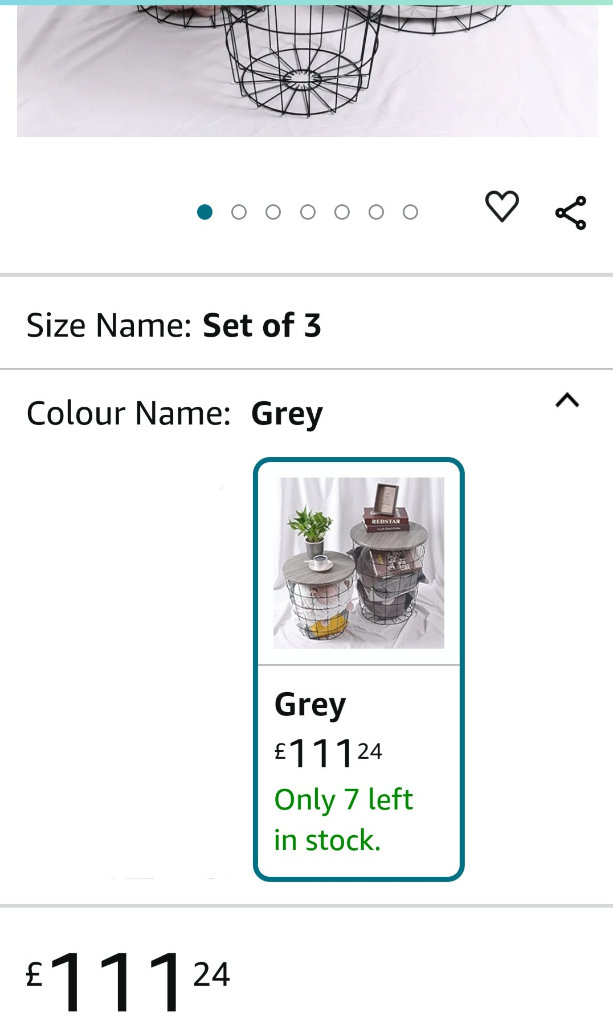Jump to the second image dot
This screenshot has width=613, height=1024.
pos(239,212)
